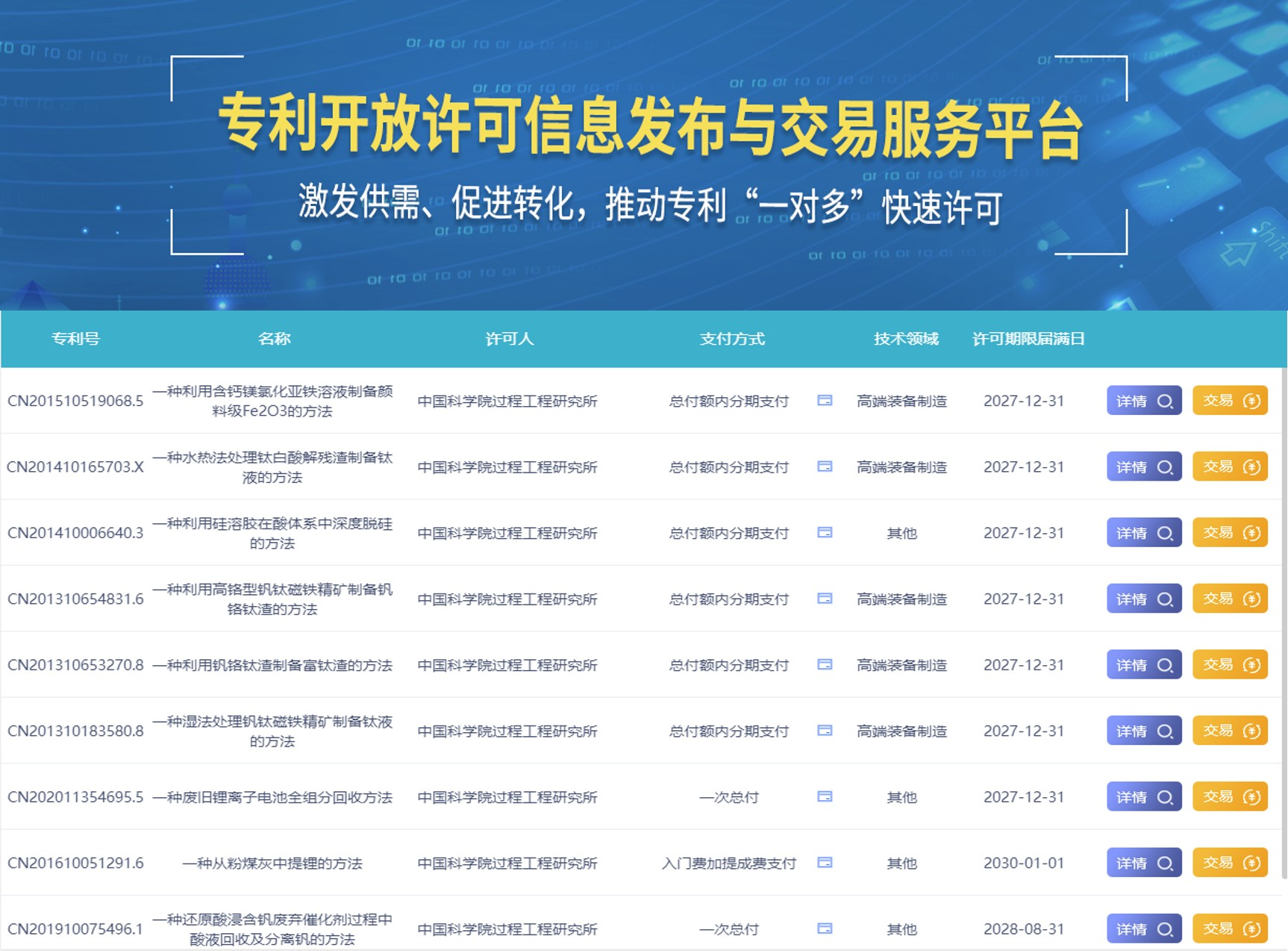Click the 专利号 column header
Image resolution: width=1288 pixels, height=951 pixels.
coord(75,339)
